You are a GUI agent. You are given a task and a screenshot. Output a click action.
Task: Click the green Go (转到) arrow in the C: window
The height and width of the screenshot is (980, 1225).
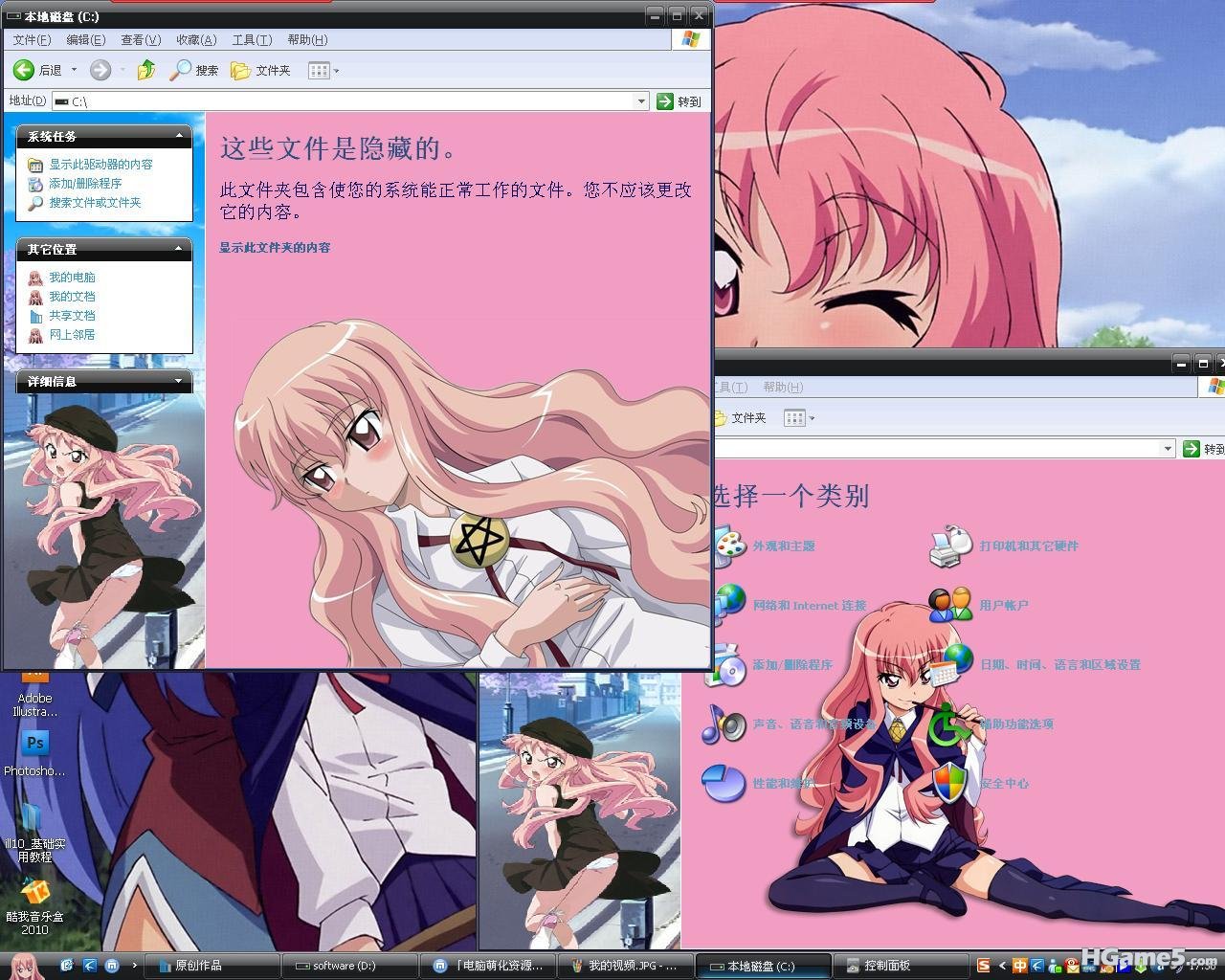click(665, 100)
